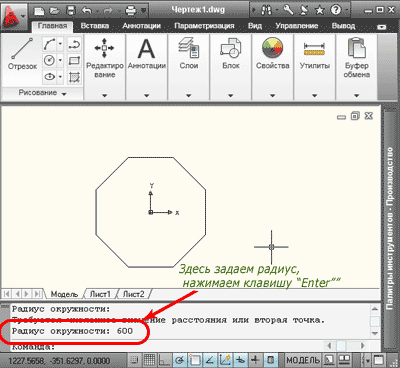Select the Отрезок line tool
This screenshot has height=368, width=400.
point(22,54)
